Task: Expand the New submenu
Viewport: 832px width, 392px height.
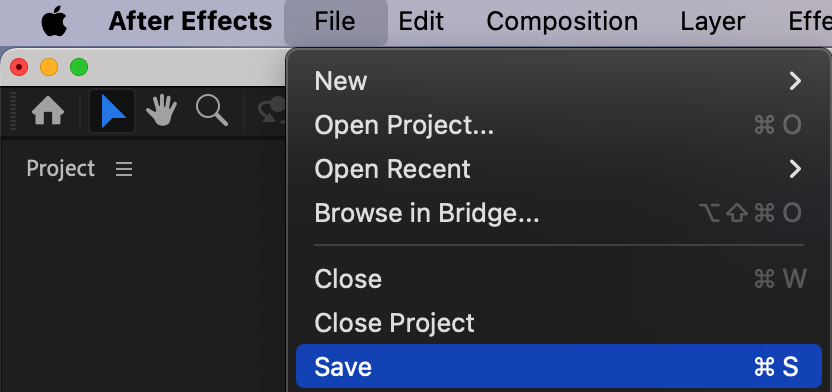Action: pos(559,81)
